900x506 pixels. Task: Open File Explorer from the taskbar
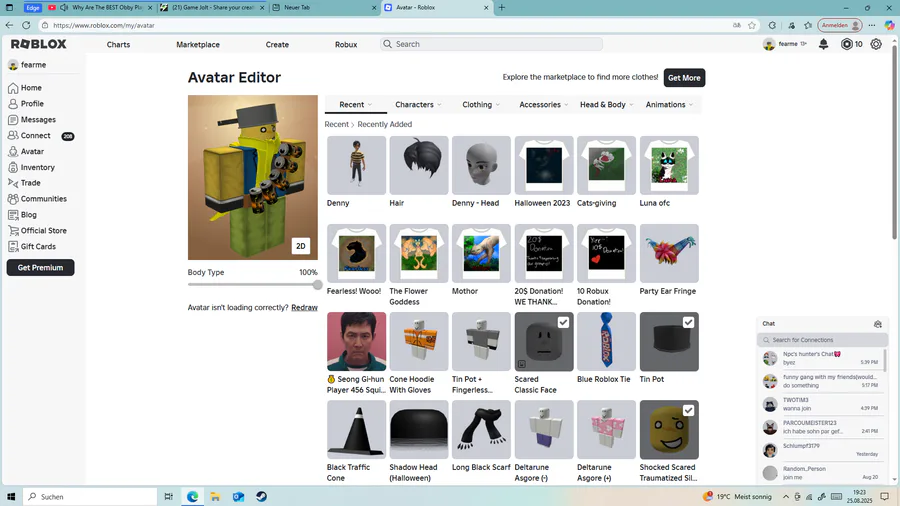pos(215,496)
